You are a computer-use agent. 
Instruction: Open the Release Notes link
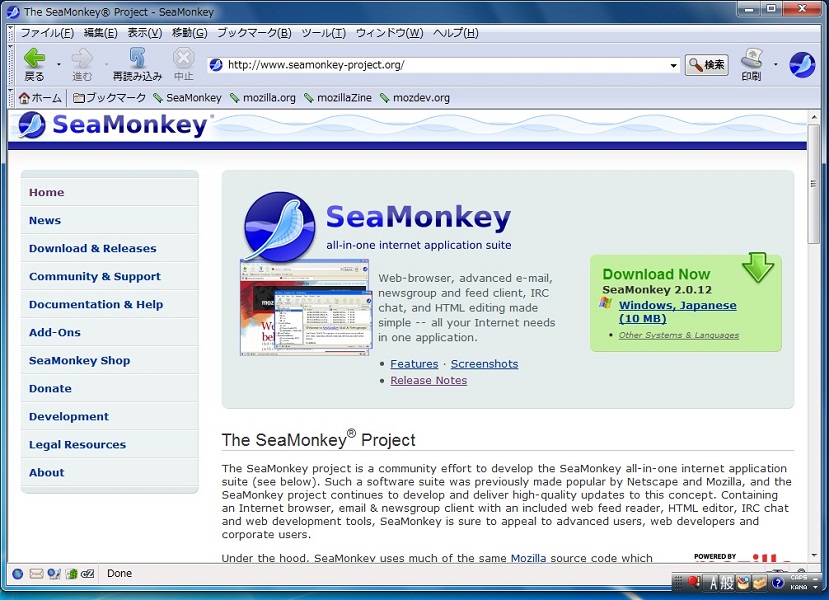click(428, 380)
